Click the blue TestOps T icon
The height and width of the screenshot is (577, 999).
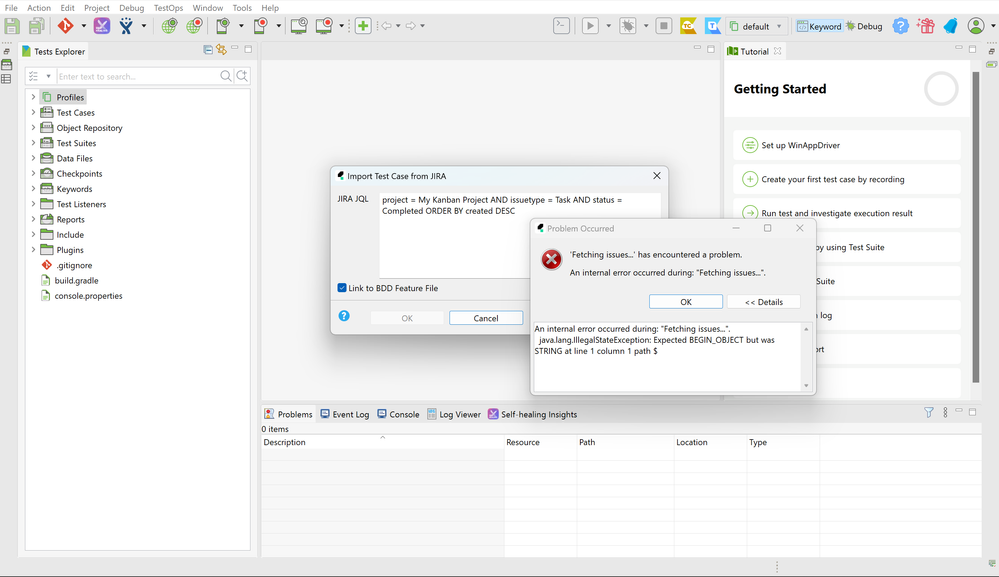point(712,26)
